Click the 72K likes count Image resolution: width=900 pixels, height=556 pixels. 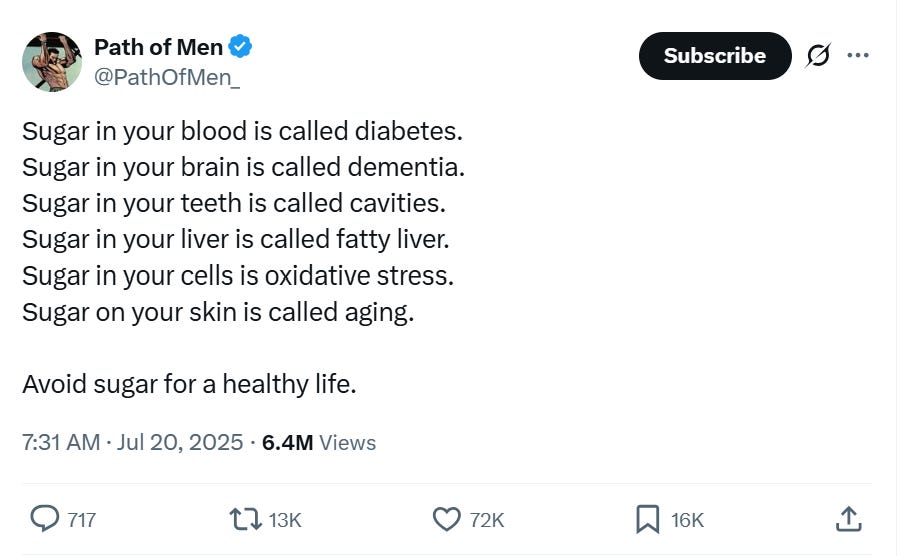click(x=487, y=519)
